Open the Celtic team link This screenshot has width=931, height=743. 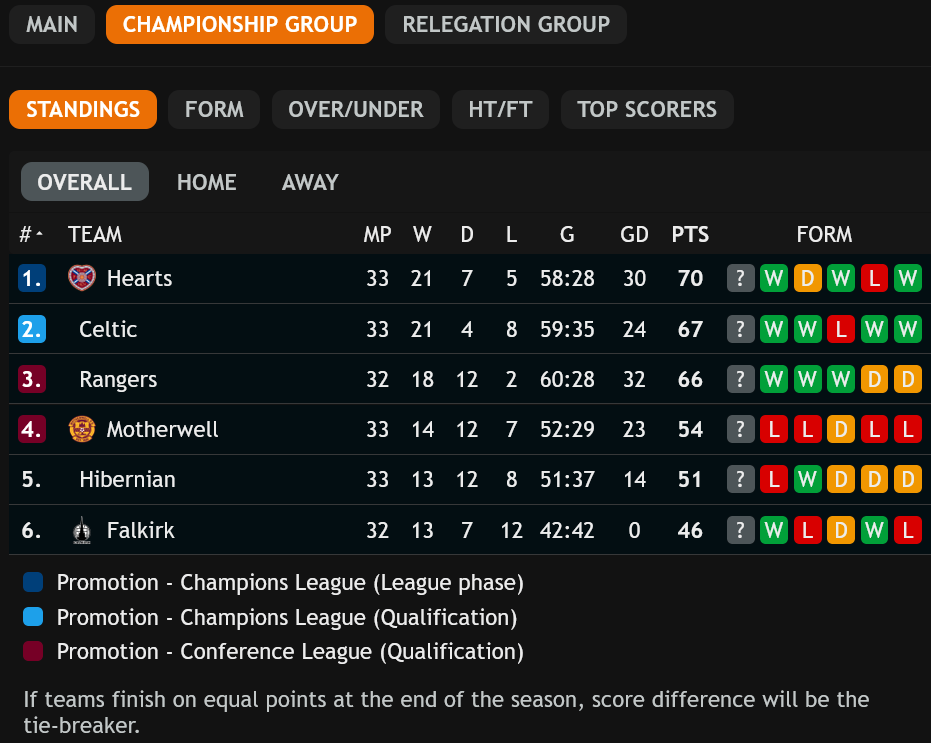point(108,329)
